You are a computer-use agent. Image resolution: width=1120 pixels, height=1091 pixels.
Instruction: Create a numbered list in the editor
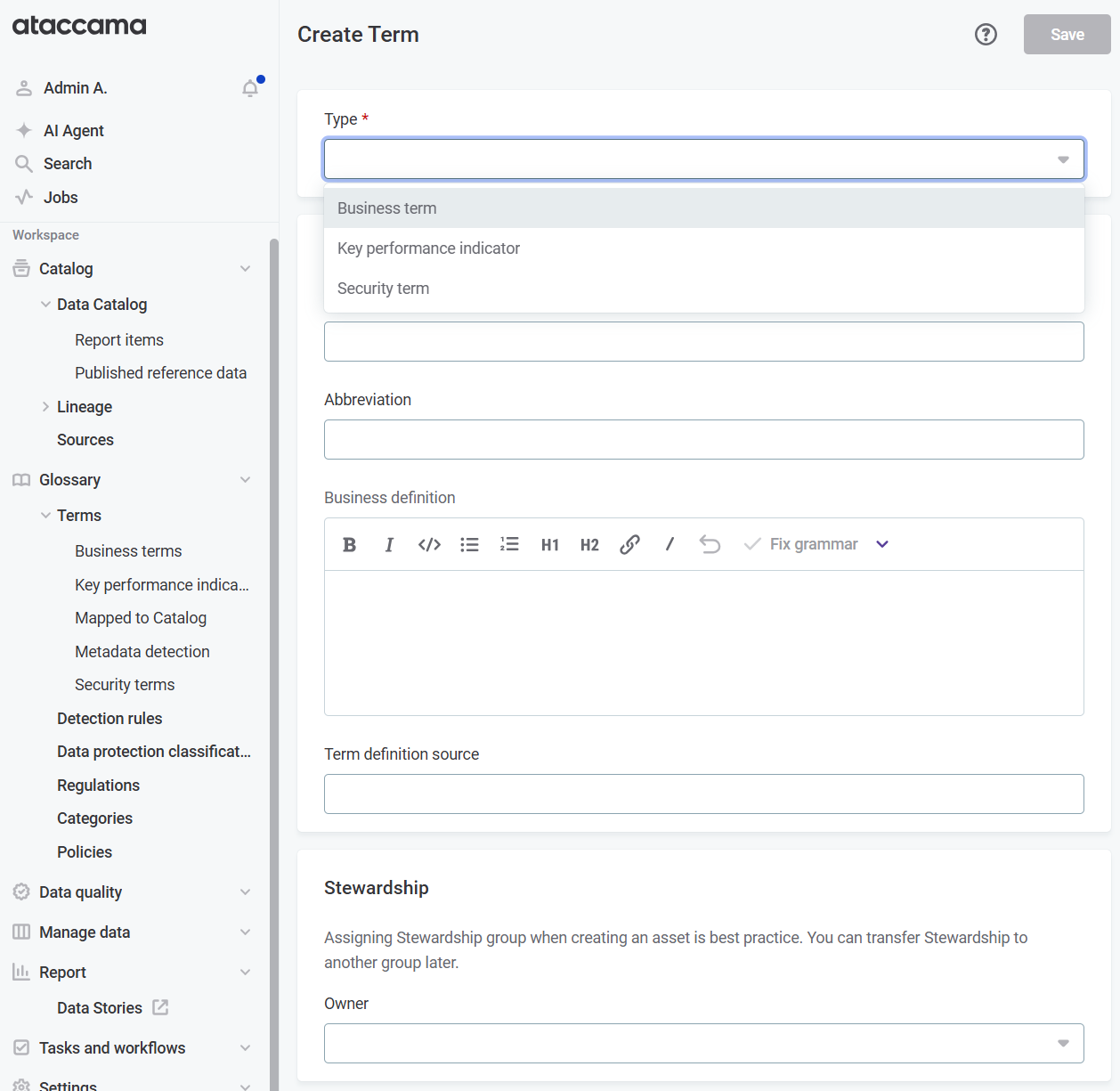[509, 544]
